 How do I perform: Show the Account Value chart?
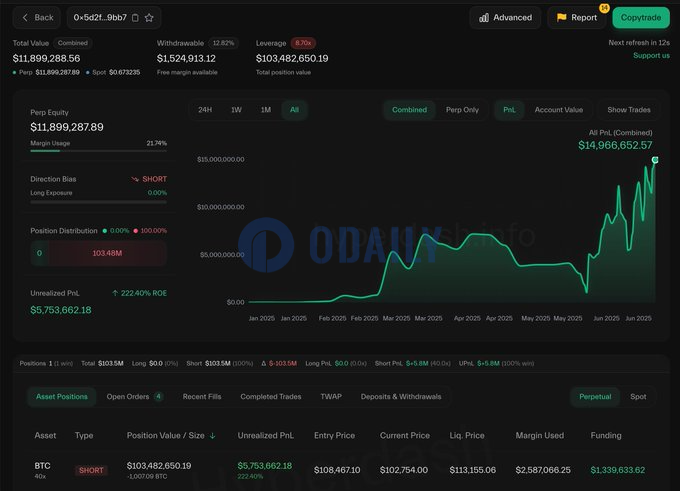click(x=559, y=110)
